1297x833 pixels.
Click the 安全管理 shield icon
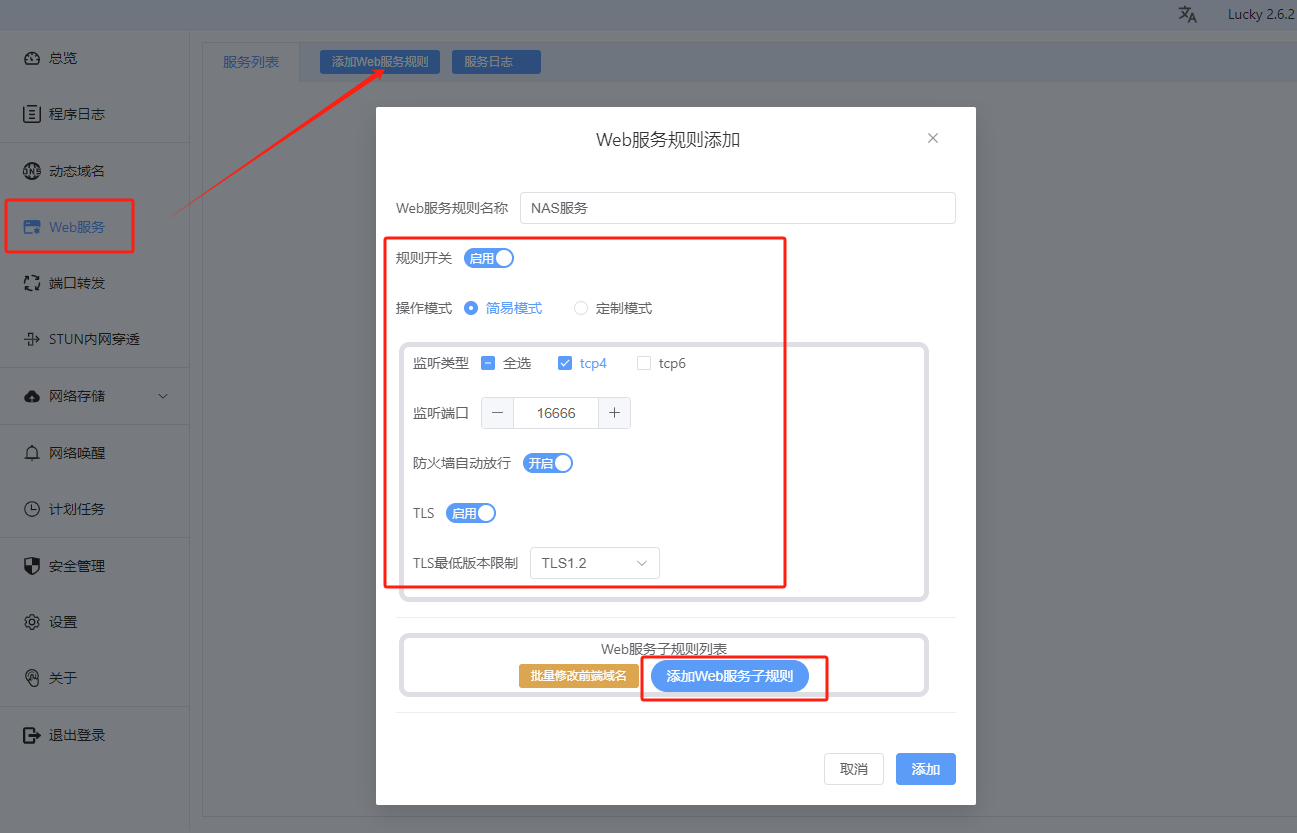tap(32, 566)
